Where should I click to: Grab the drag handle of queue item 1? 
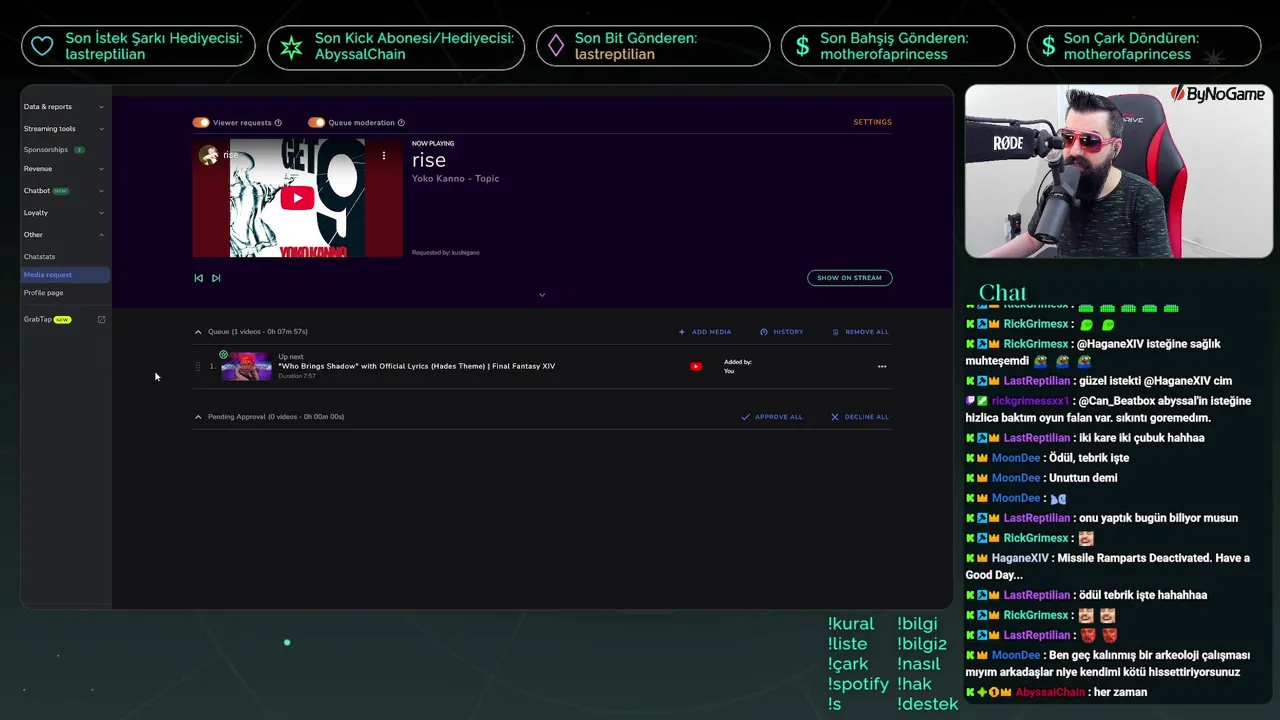[x=197, y=366]
